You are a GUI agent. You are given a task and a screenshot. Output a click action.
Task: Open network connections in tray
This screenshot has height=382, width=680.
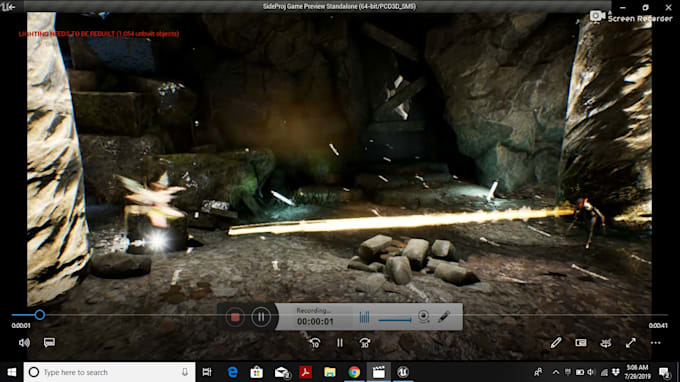pyautogui.click(x=604, y=372)
